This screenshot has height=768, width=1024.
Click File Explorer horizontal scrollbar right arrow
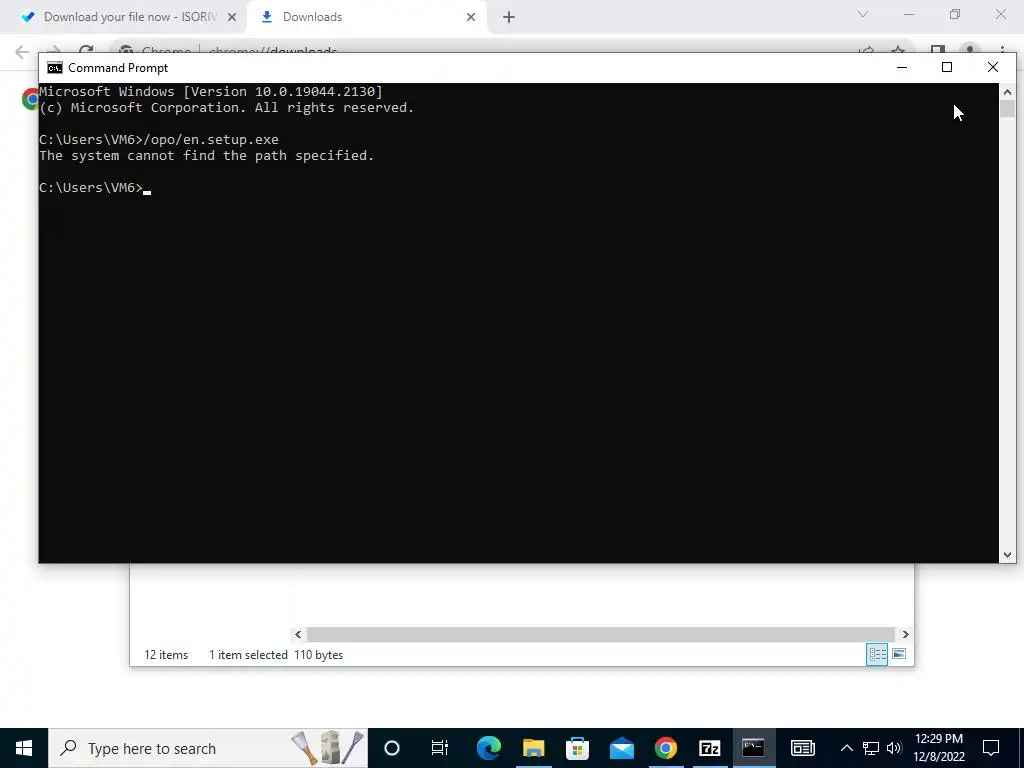click(x=905, y=634)
